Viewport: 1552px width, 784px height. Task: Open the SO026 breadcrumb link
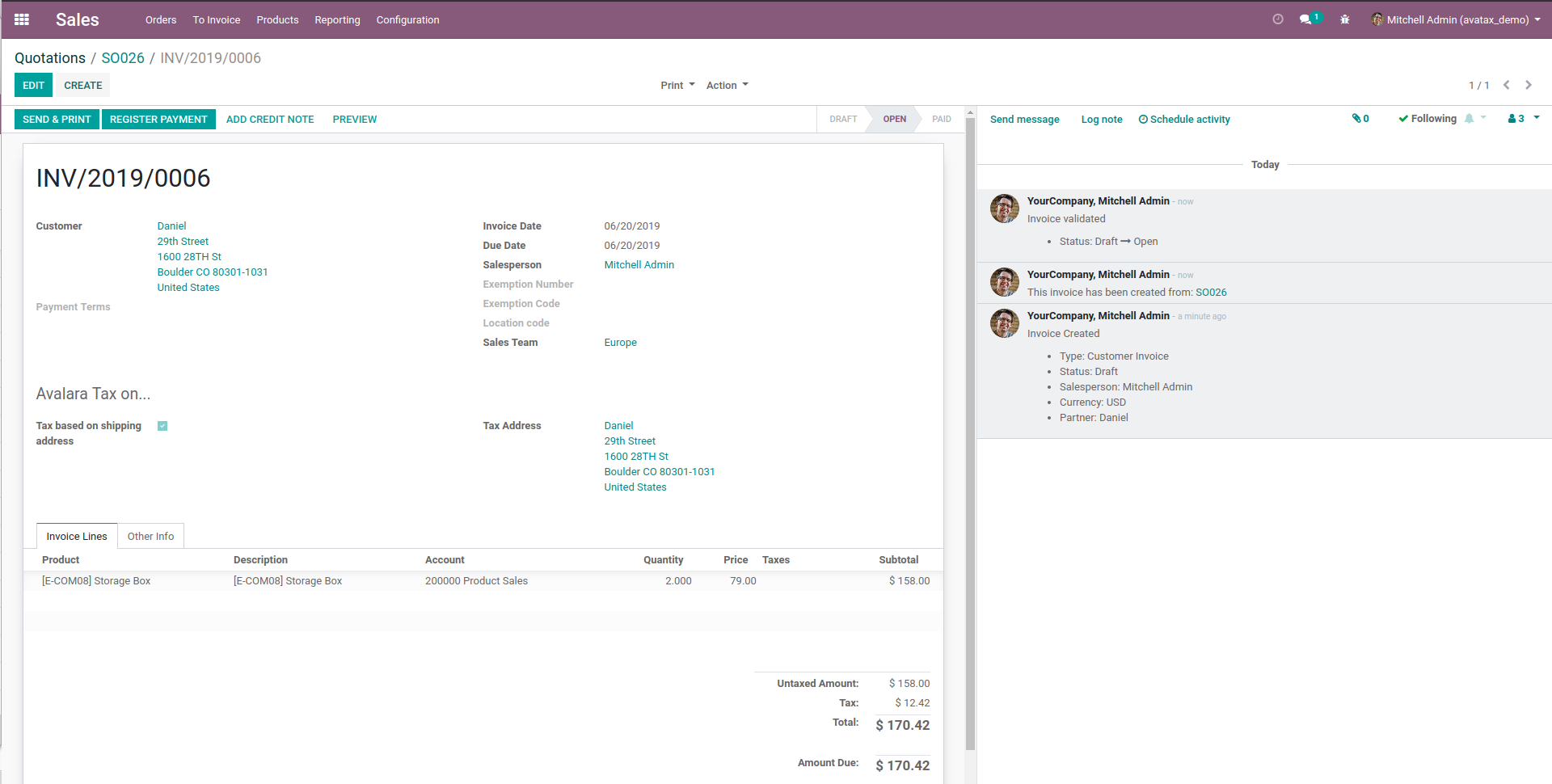[123, 58]
